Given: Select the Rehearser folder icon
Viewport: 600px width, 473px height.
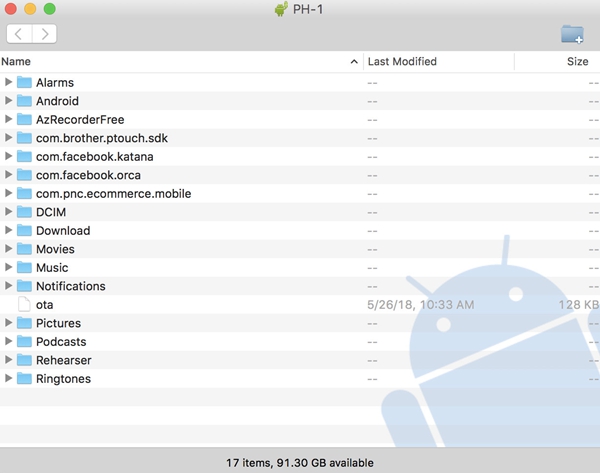Looking at the screenshot, I should pyautogui.click(x=24, y=360).
